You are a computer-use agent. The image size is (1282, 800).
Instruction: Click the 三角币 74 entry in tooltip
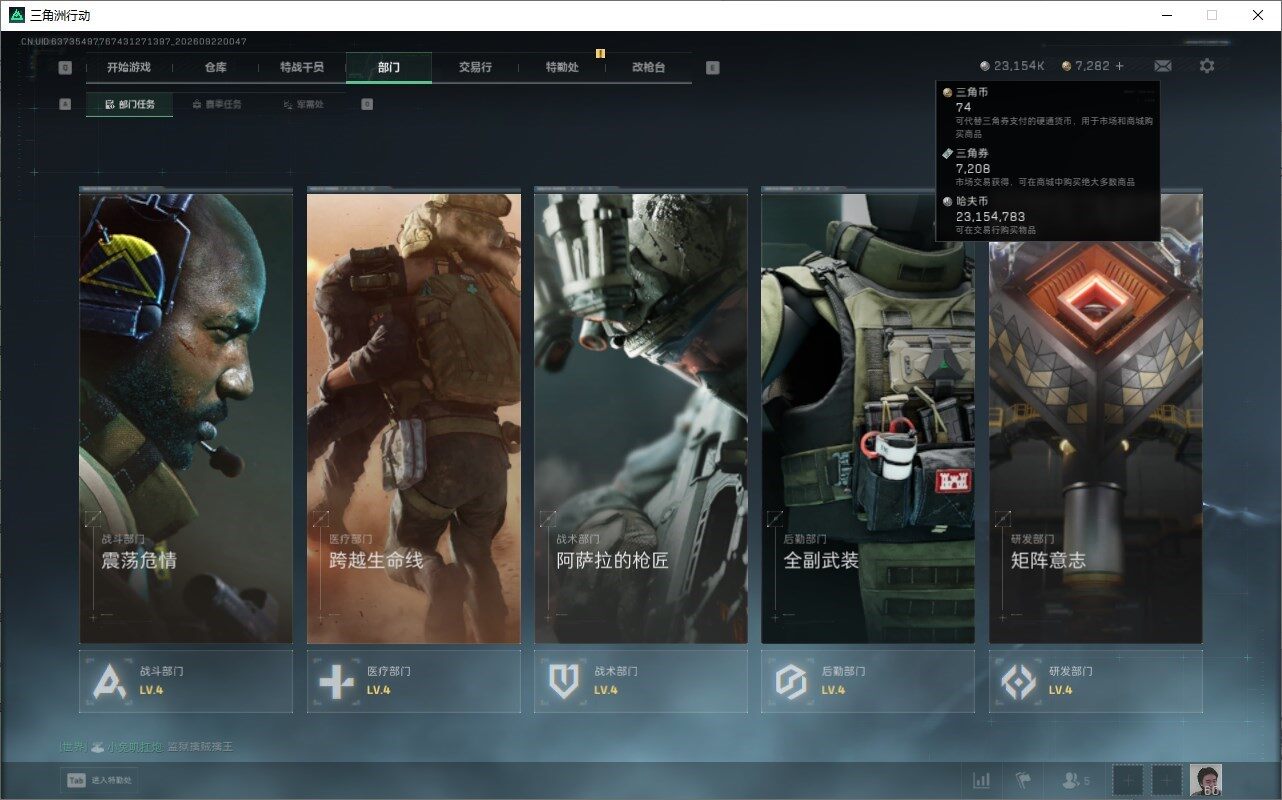point(1049,112)
